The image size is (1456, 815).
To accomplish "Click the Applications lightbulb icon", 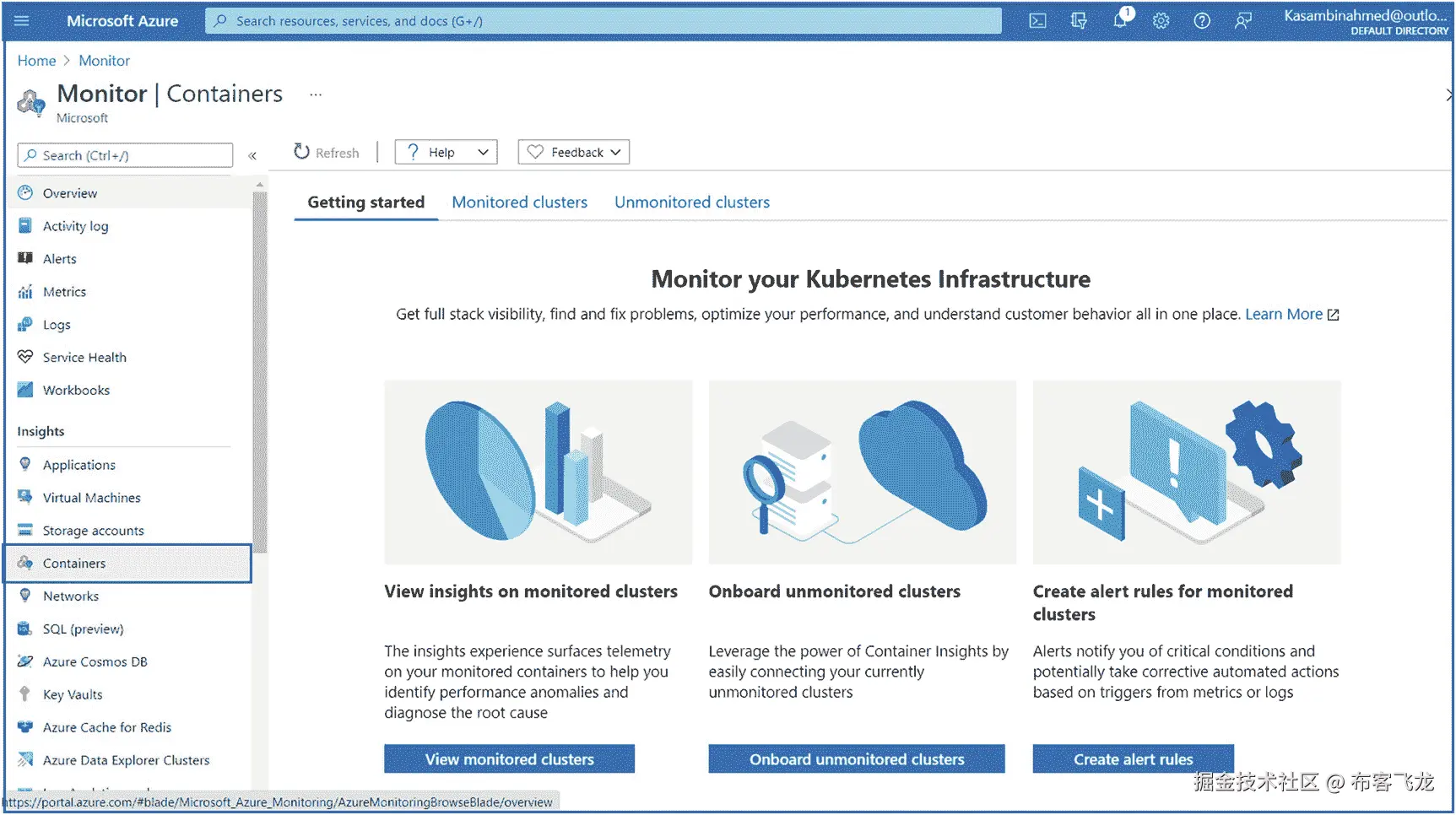I will coord(25,464).
